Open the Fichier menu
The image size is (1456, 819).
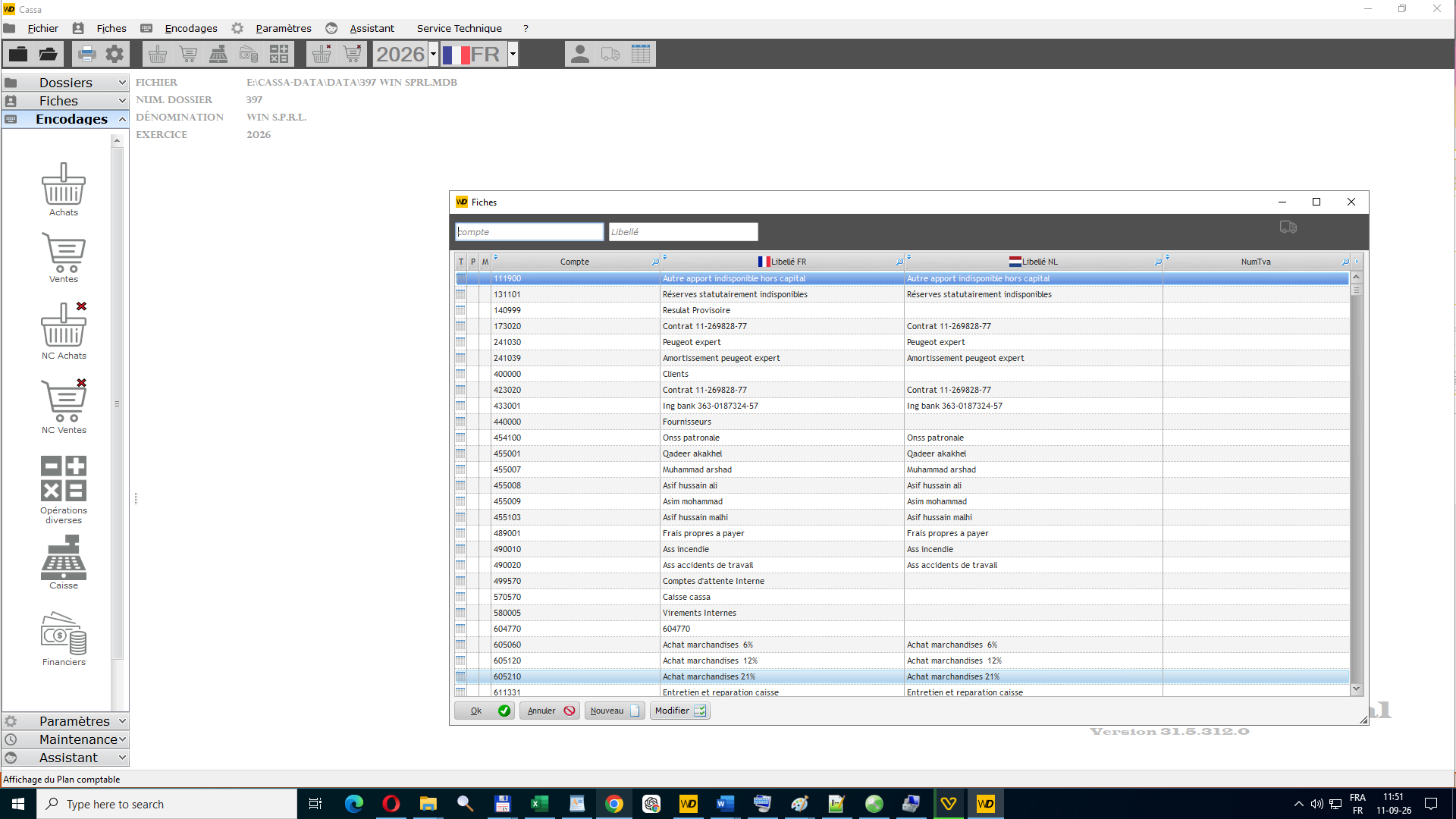coord(42,28)
